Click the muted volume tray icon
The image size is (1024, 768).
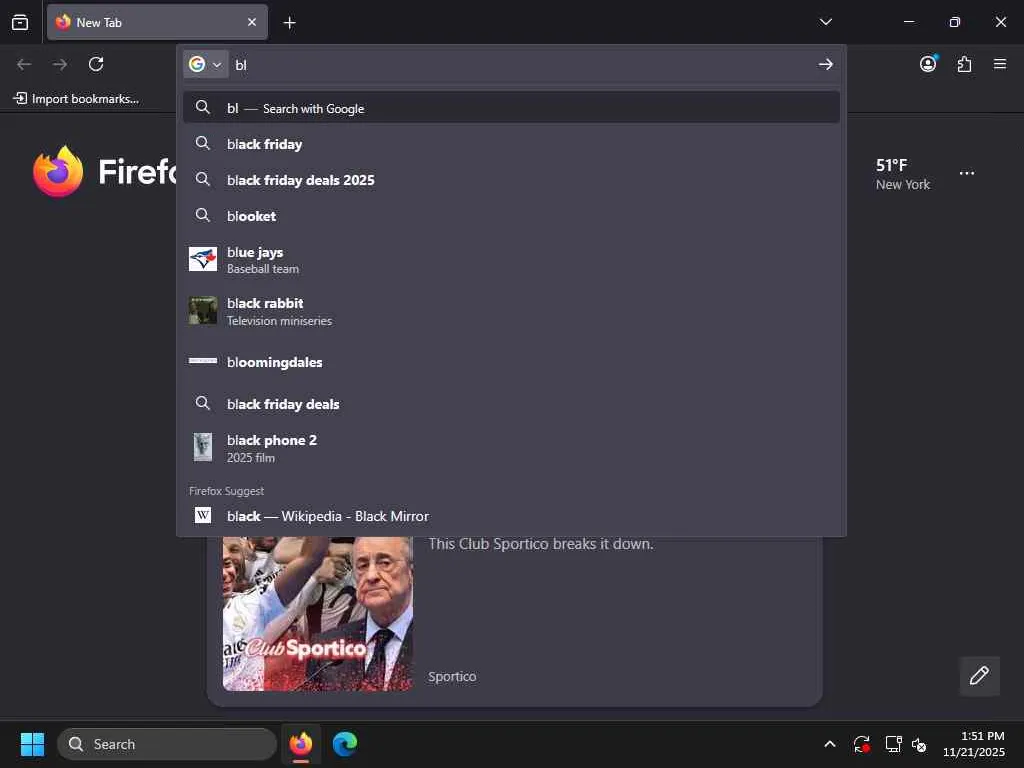pos(920,744)
